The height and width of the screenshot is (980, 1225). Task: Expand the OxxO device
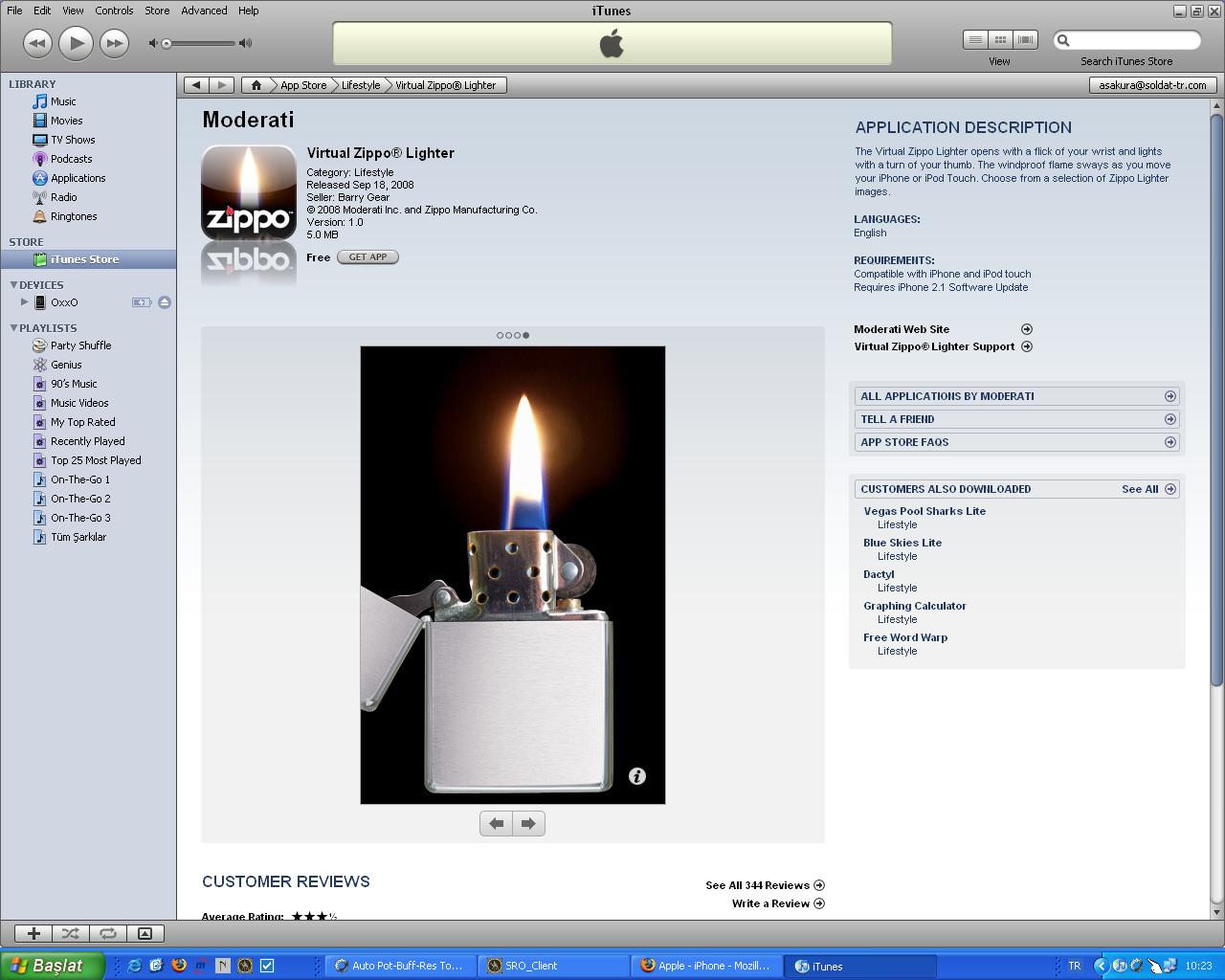click(x=24, y=302)
